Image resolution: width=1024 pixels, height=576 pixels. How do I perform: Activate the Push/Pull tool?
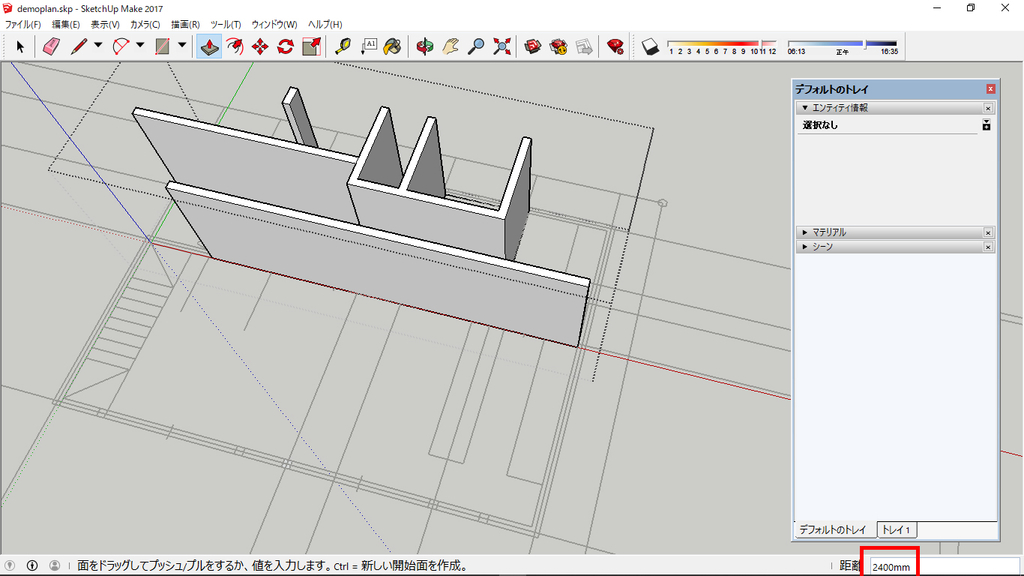[209, 46]
